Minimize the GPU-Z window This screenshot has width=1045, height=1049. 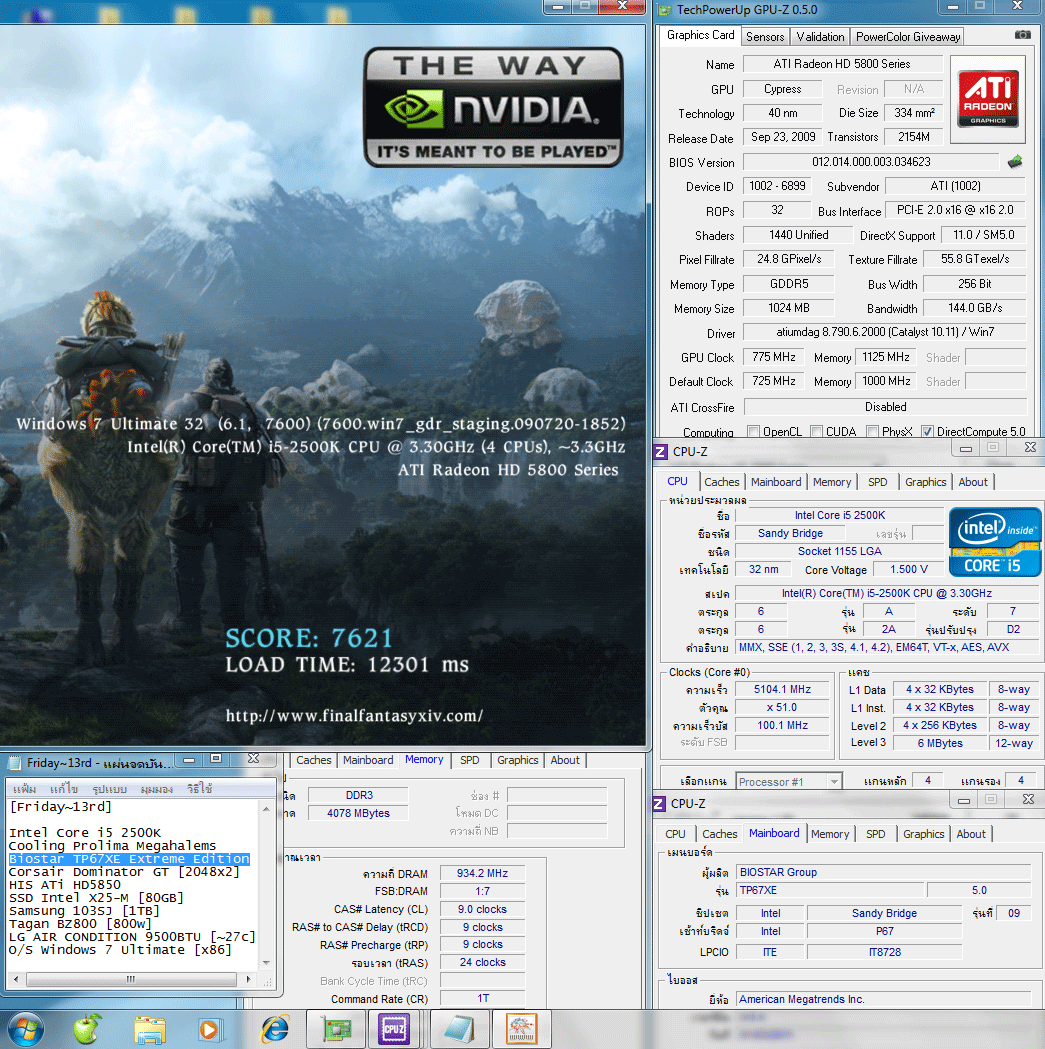[953, 7]
